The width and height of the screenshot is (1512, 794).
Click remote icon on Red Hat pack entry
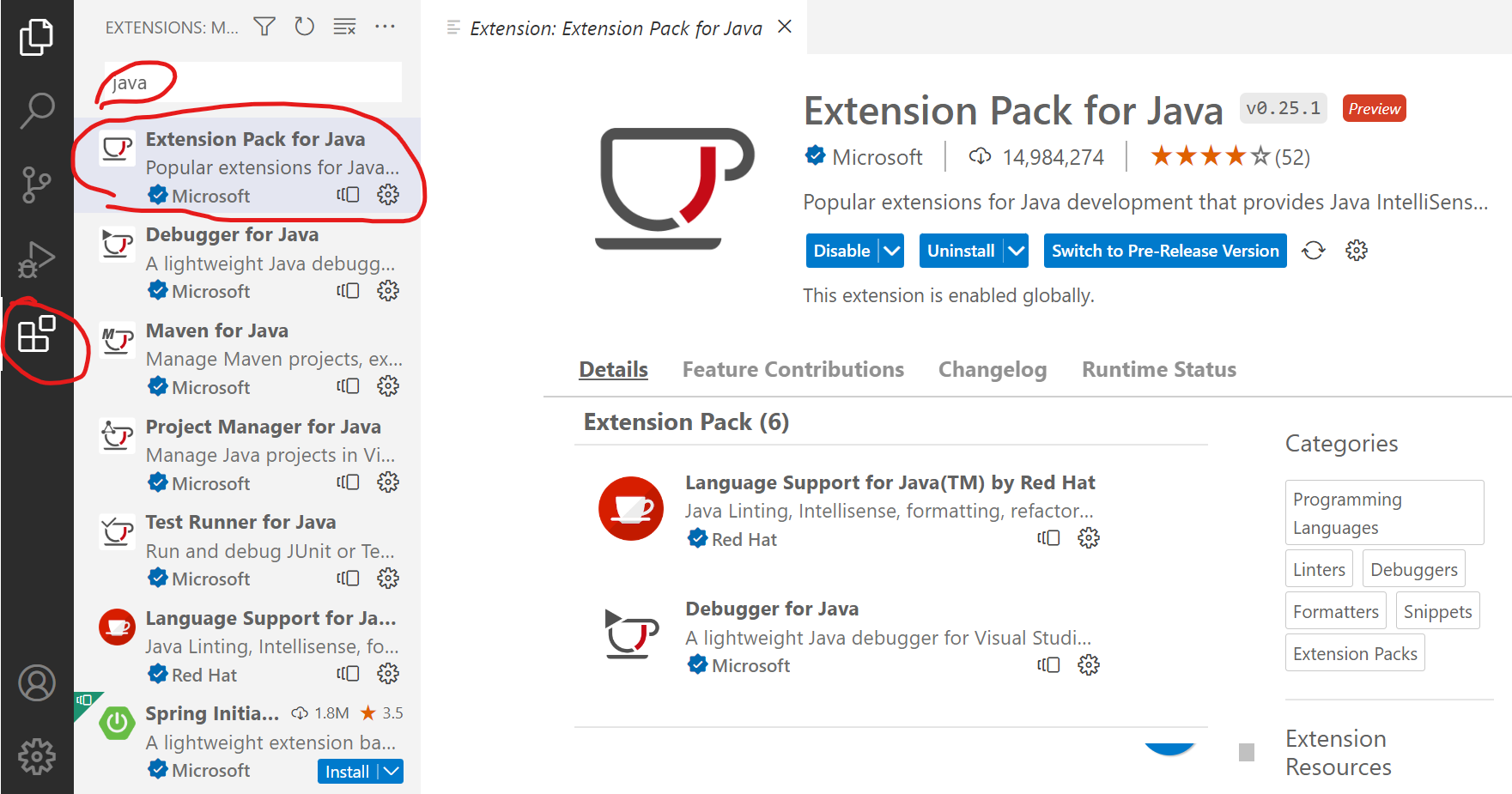[x=1048, y=538]
